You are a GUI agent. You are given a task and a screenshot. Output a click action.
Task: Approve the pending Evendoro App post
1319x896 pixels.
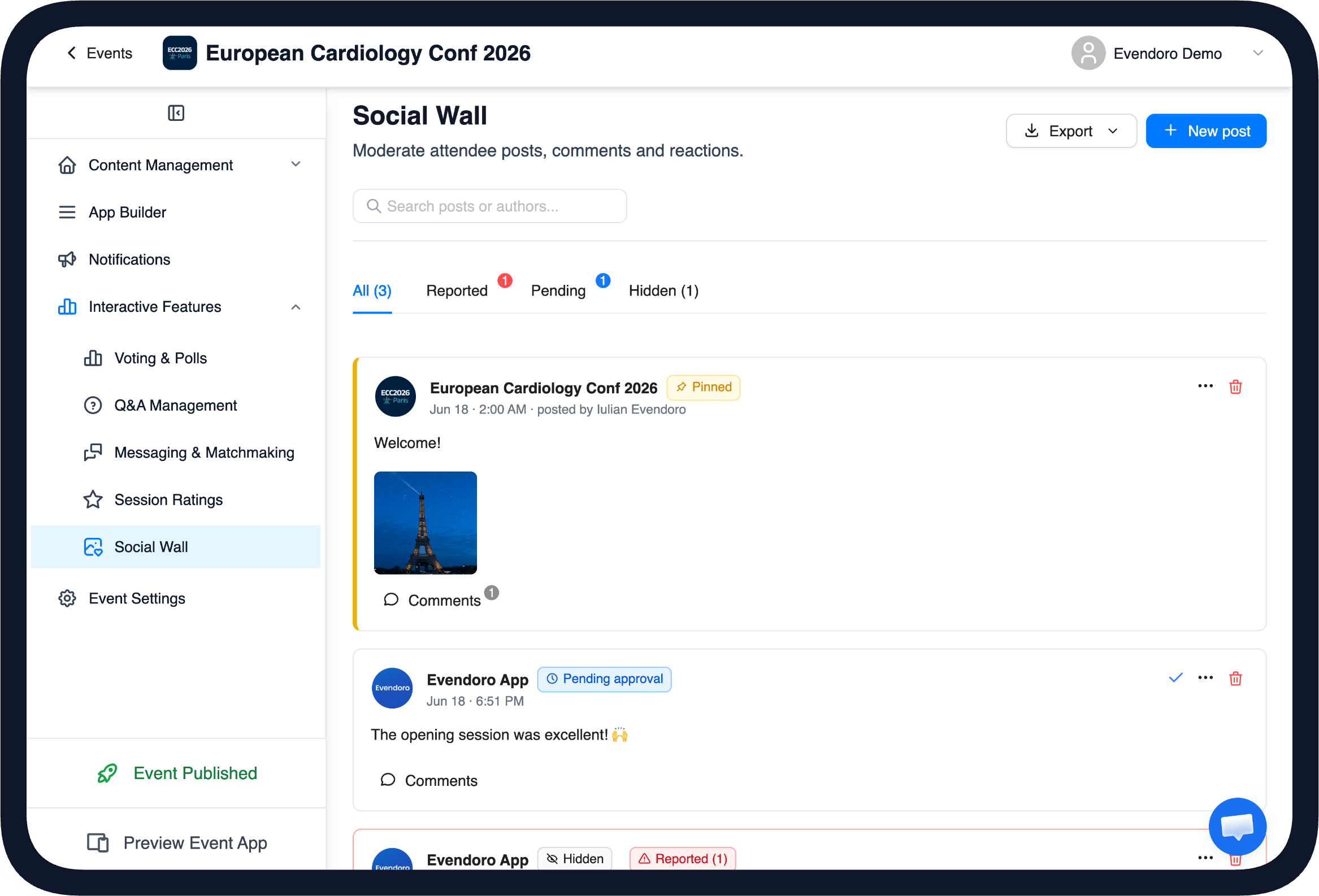1175,677
